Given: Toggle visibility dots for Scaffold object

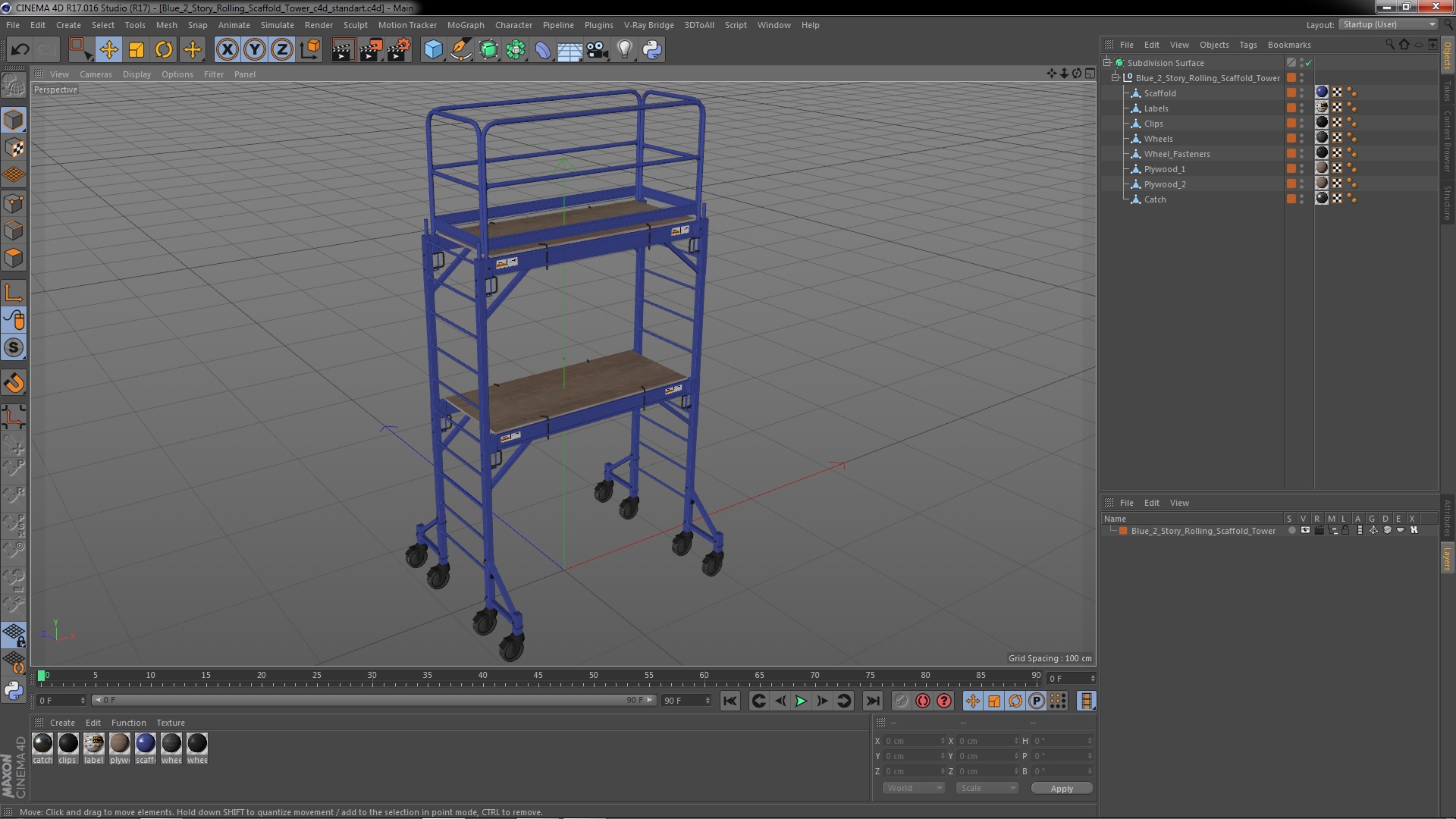Looking at the screenshot, I should click(1302, 93).
